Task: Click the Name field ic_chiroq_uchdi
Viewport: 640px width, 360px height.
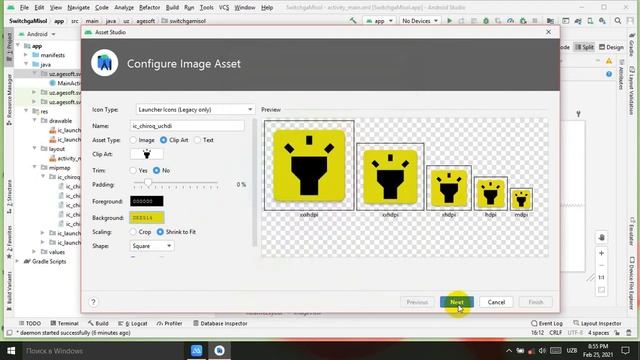Action: coord(187,126)
